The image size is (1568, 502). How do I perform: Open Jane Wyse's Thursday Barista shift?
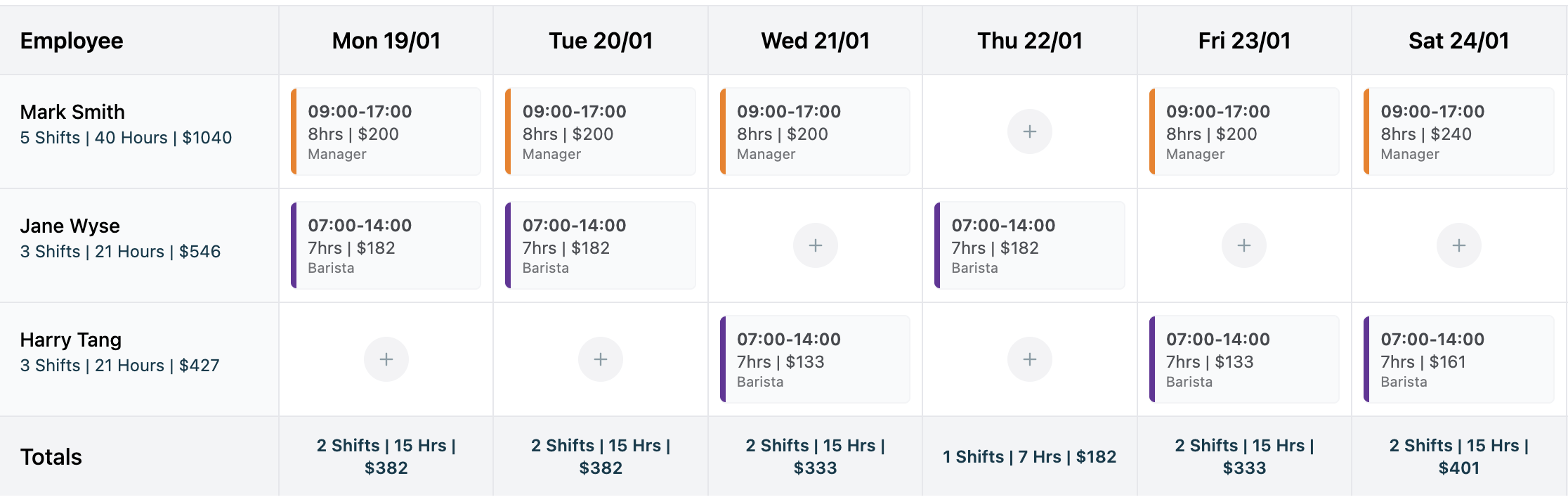(1028, 245)
